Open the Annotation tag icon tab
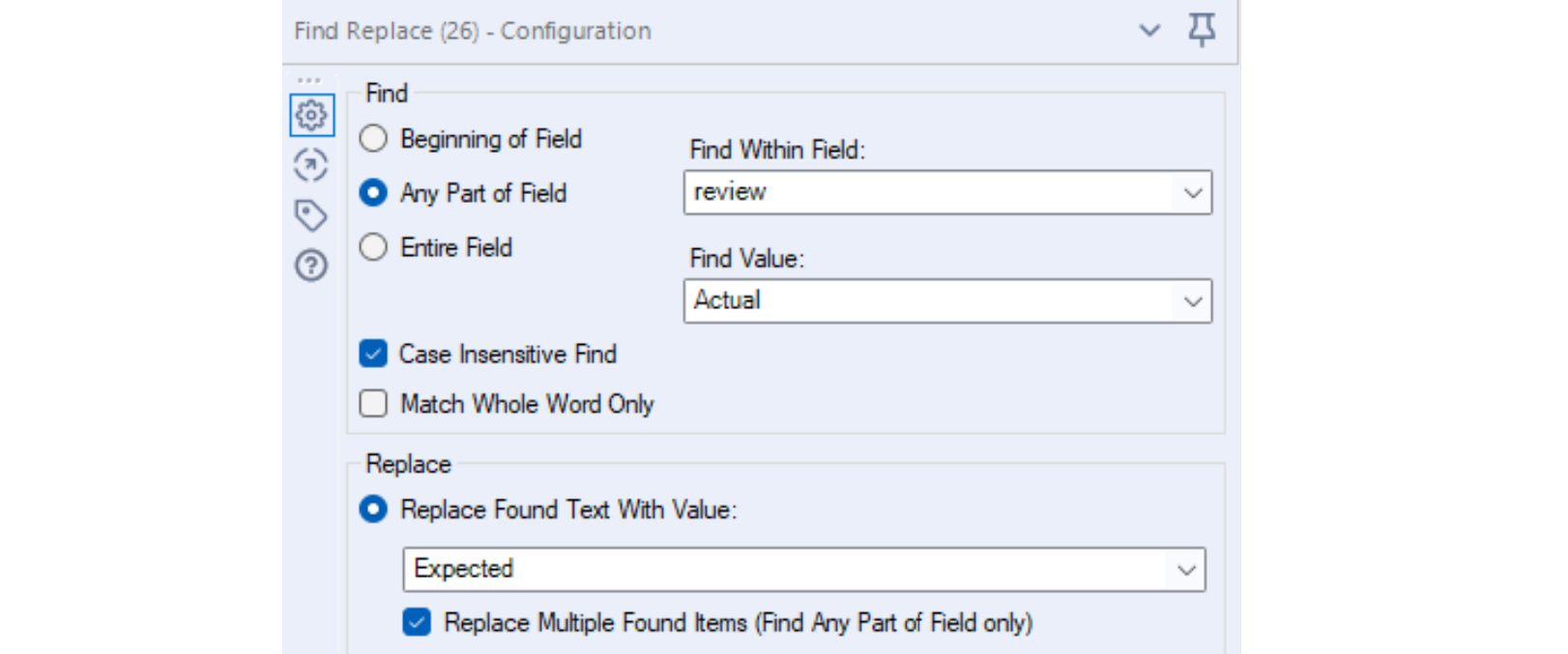This screenshot has width=1568, height=654. click(311, 215)
